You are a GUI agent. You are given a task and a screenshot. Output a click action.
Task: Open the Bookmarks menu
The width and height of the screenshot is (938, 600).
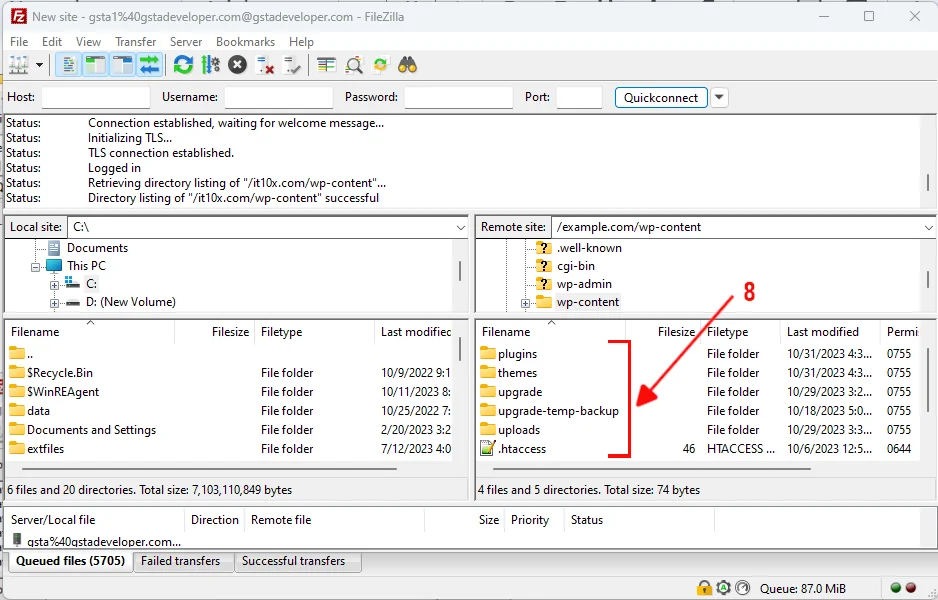tap(245, 42)
